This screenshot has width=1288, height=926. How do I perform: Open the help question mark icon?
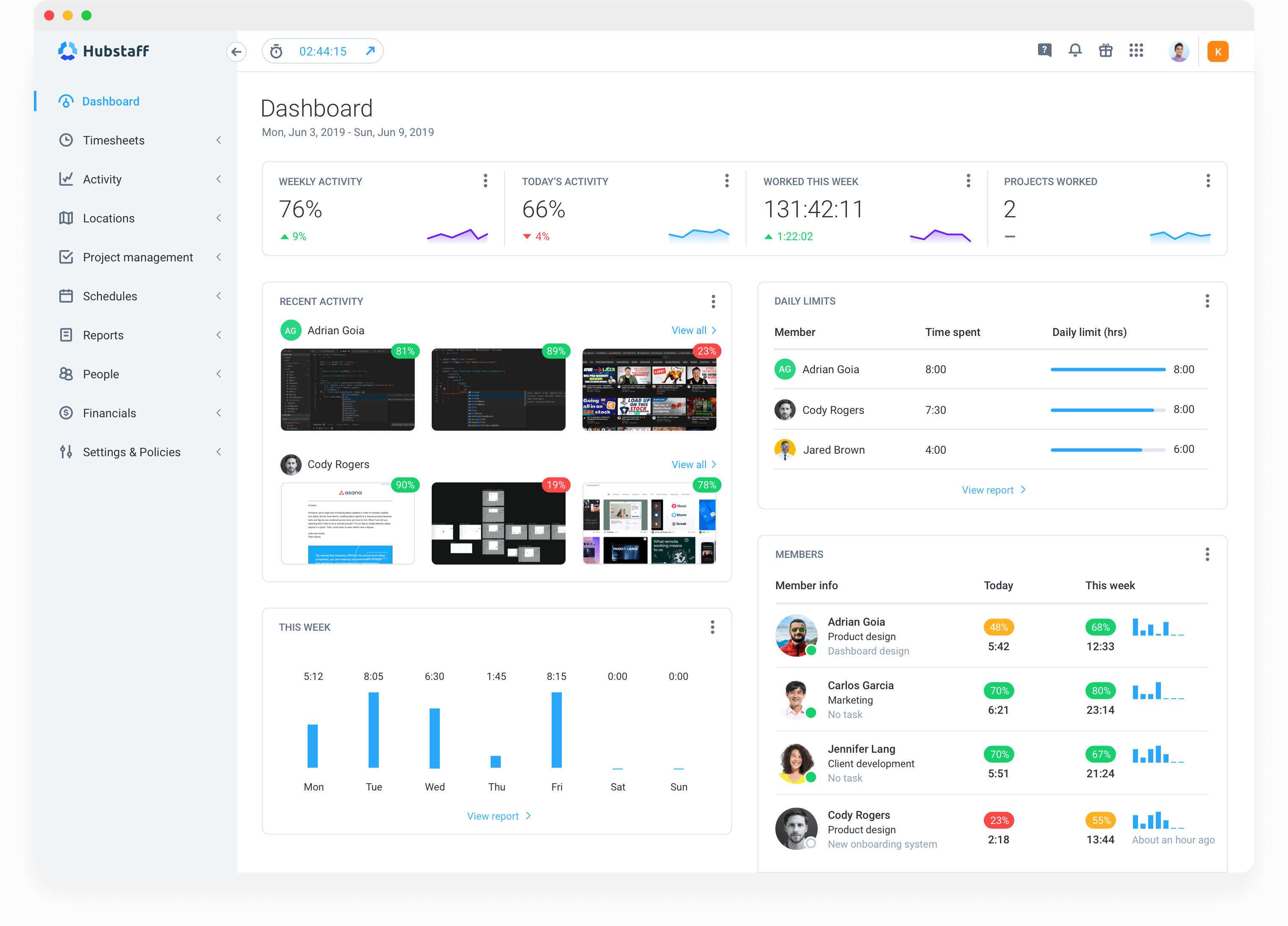[1044, 50]
